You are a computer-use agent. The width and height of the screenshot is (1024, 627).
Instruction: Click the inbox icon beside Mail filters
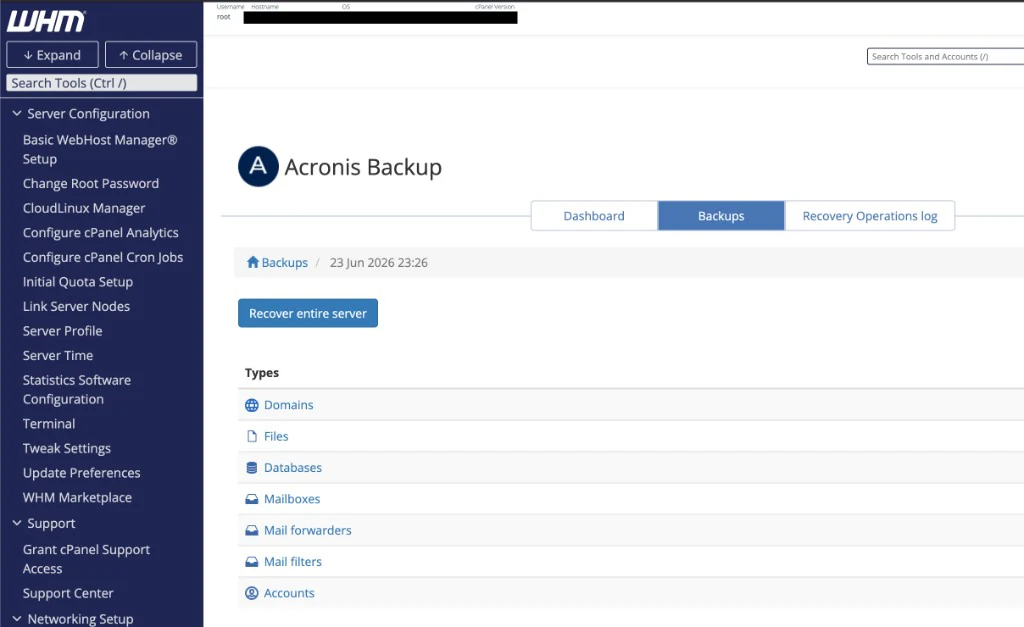click(x=251, y=562)
